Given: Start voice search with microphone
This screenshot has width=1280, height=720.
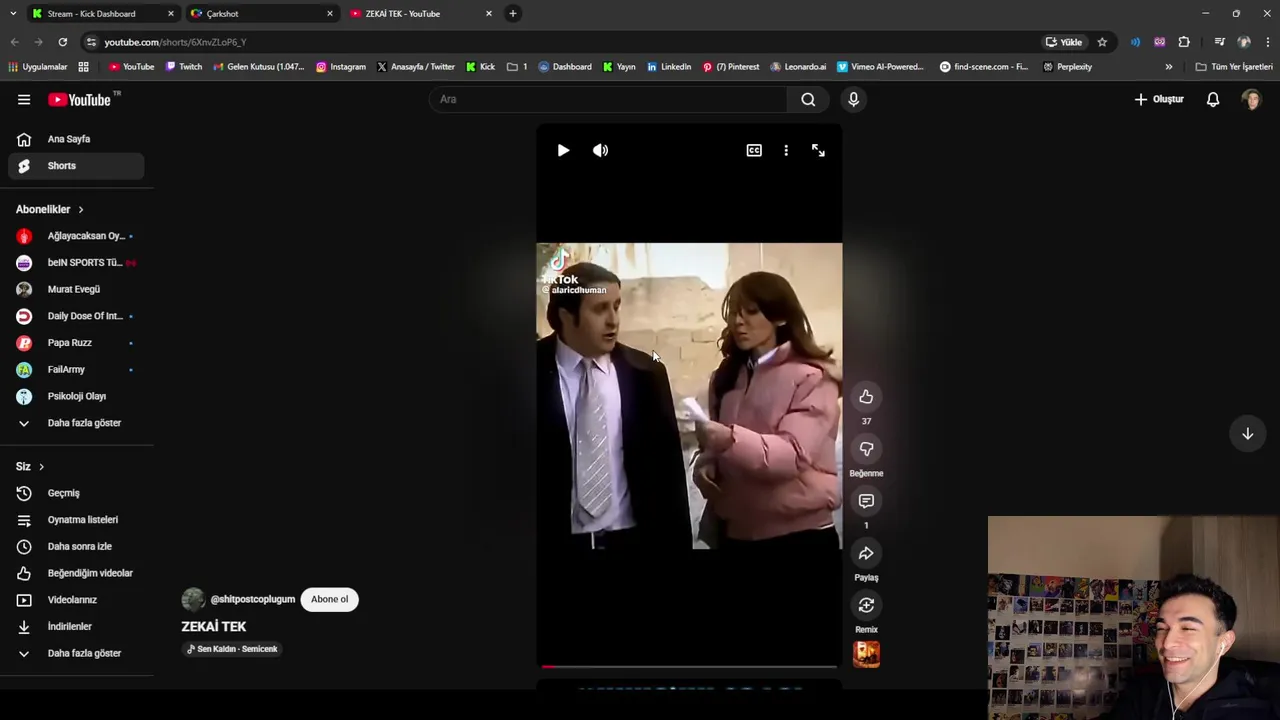Looking at the screenshot, I should pos(853,99).
